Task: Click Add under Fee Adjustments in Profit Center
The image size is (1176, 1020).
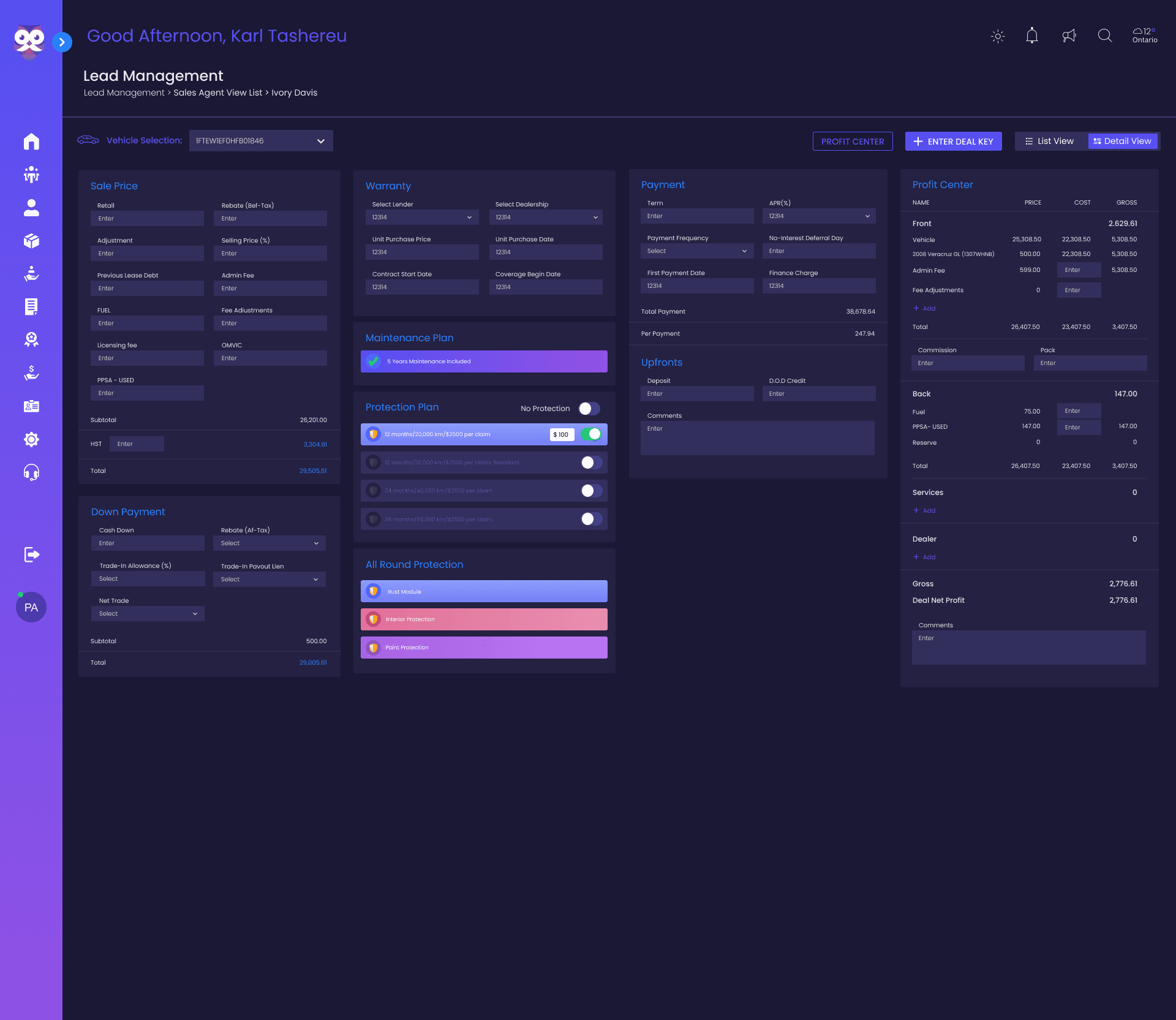Action: pos(924,308)
